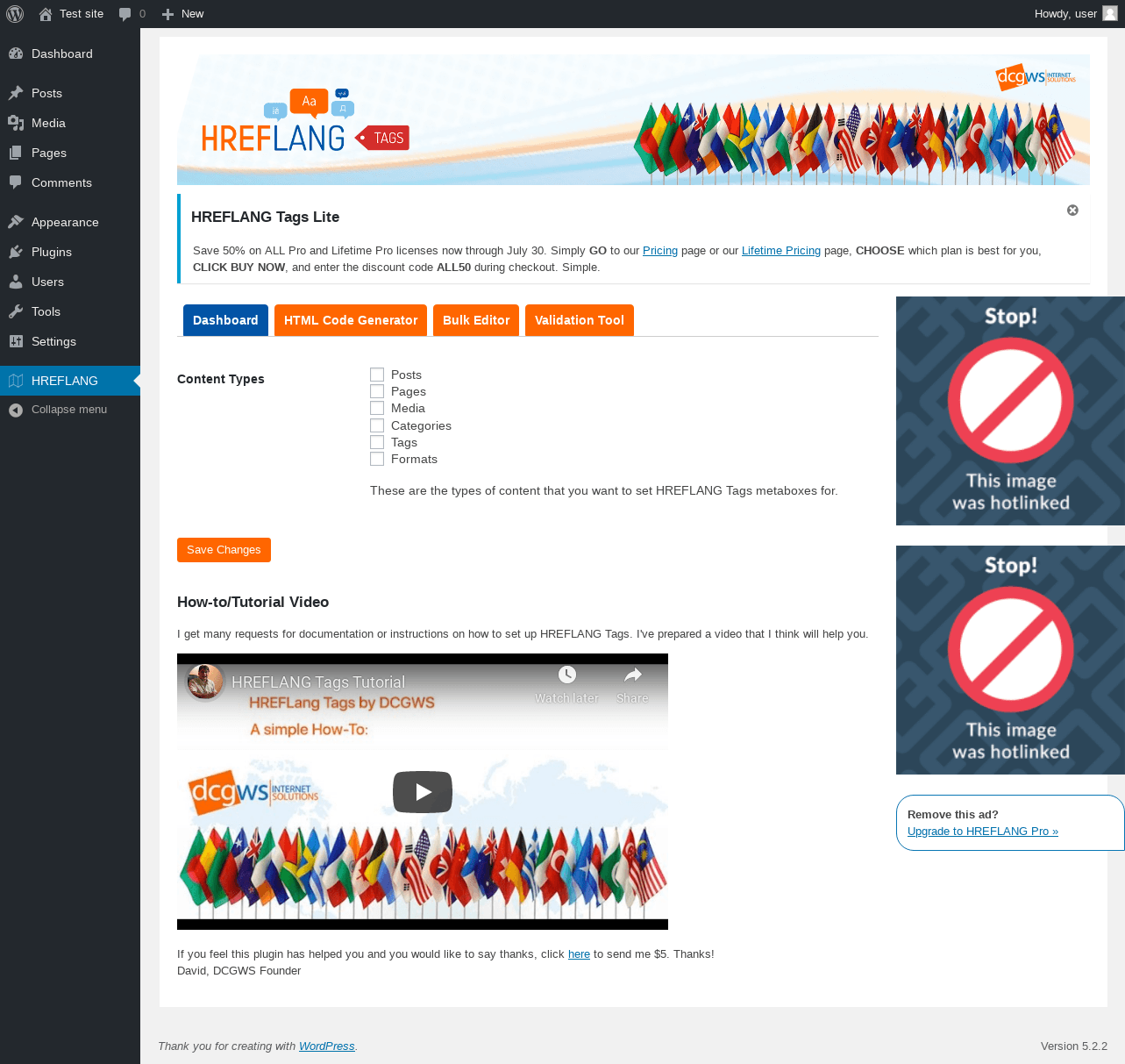Open the Comments sidebar menu label
Viewport: 1125px width, 1064px height.
tap(61, 182)
